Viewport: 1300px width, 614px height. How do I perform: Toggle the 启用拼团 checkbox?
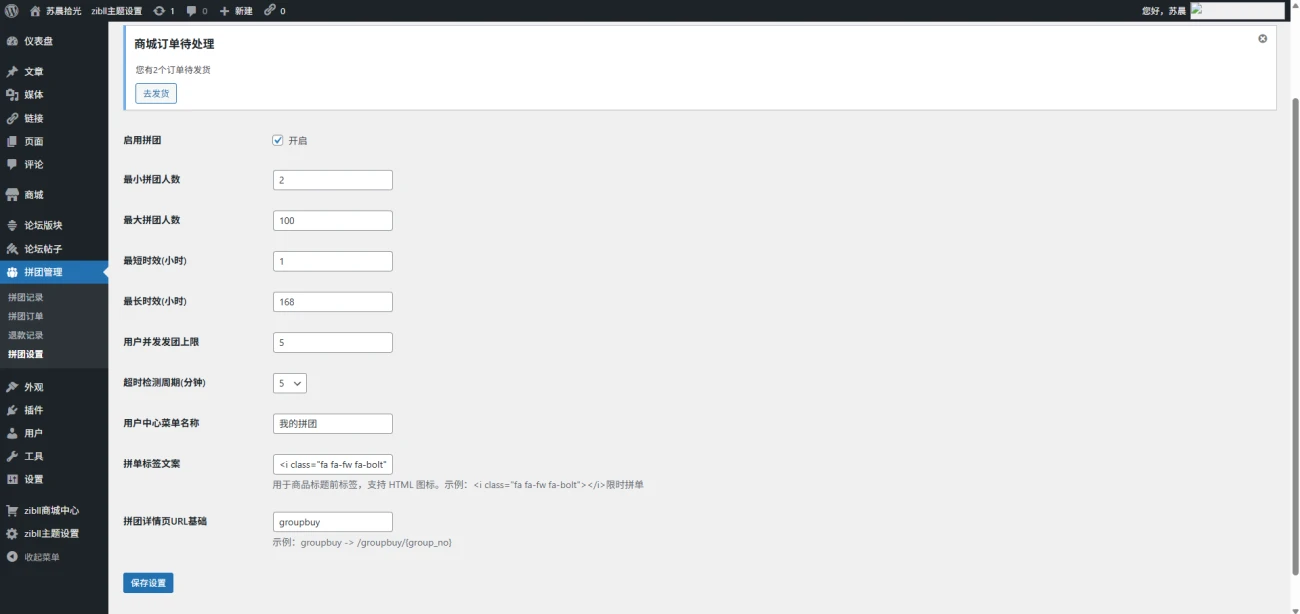coord(278,140)
